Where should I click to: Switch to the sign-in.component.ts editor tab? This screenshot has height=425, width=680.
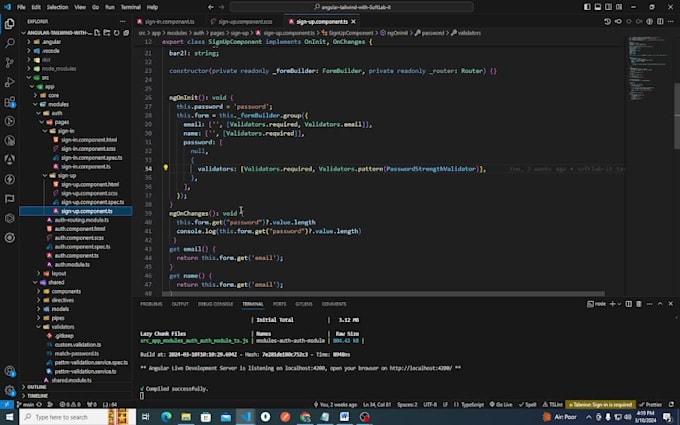tap(169, 21)
